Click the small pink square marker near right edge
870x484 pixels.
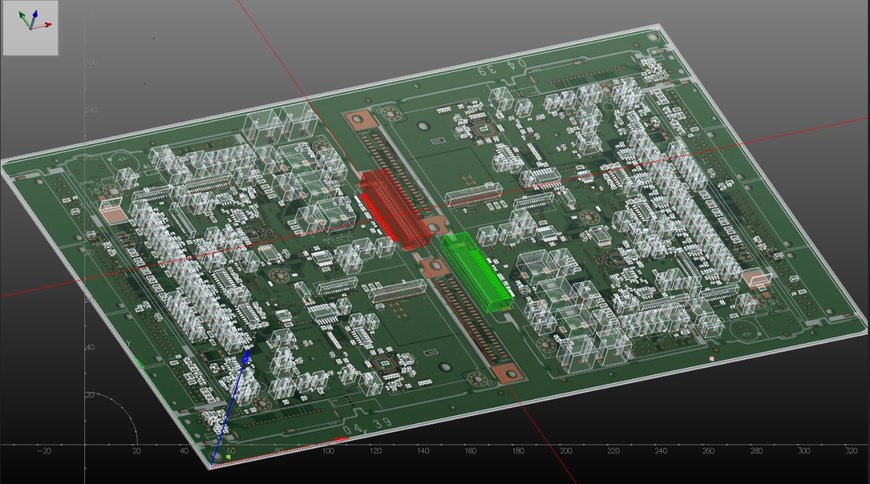712,359
